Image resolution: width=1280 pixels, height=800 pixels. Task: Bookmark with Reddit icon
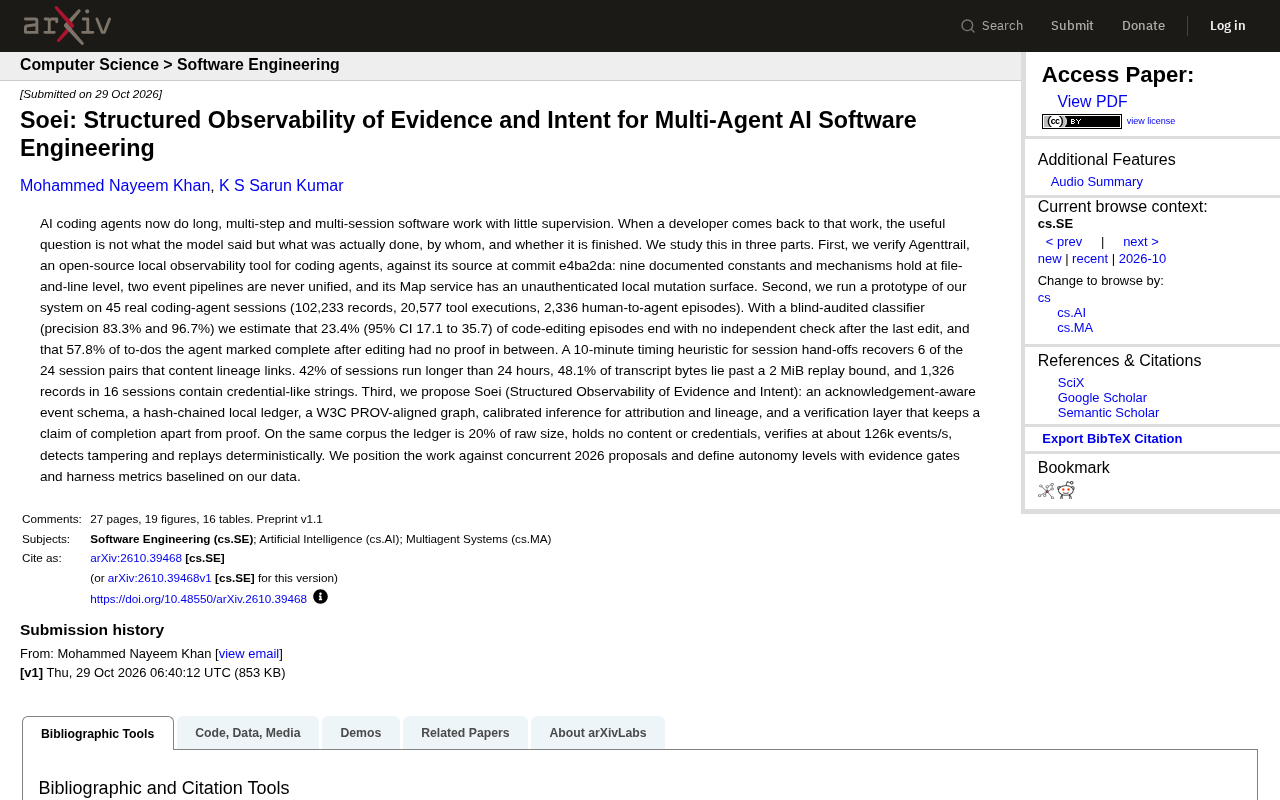point(1066,490)
